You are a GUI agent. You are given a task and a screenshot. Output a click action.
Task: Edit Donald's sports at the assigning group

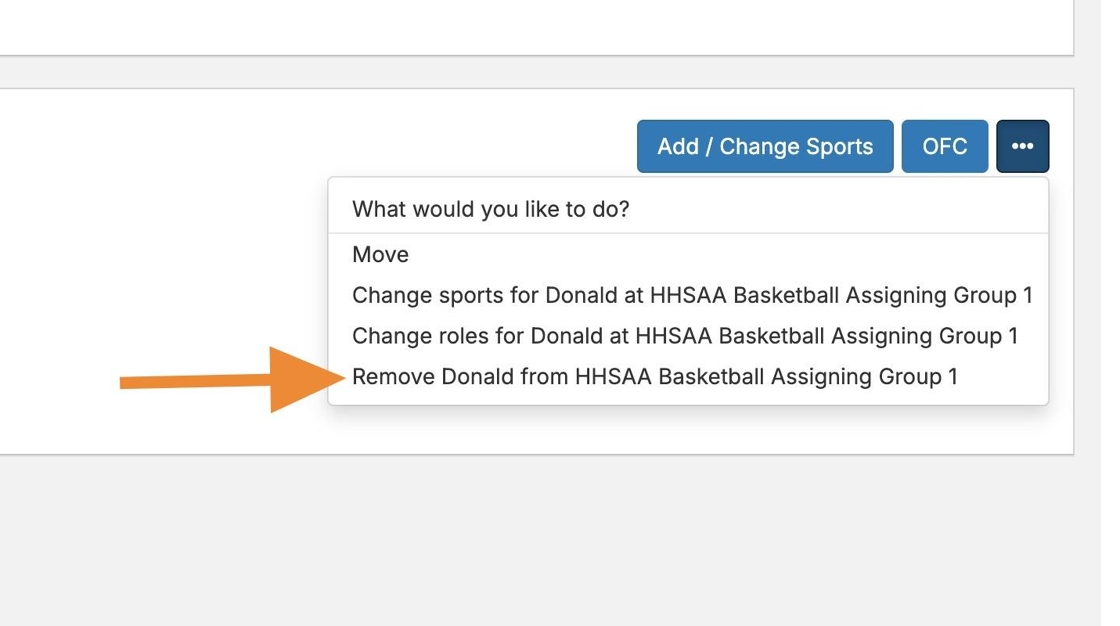[x=691, y=295]
